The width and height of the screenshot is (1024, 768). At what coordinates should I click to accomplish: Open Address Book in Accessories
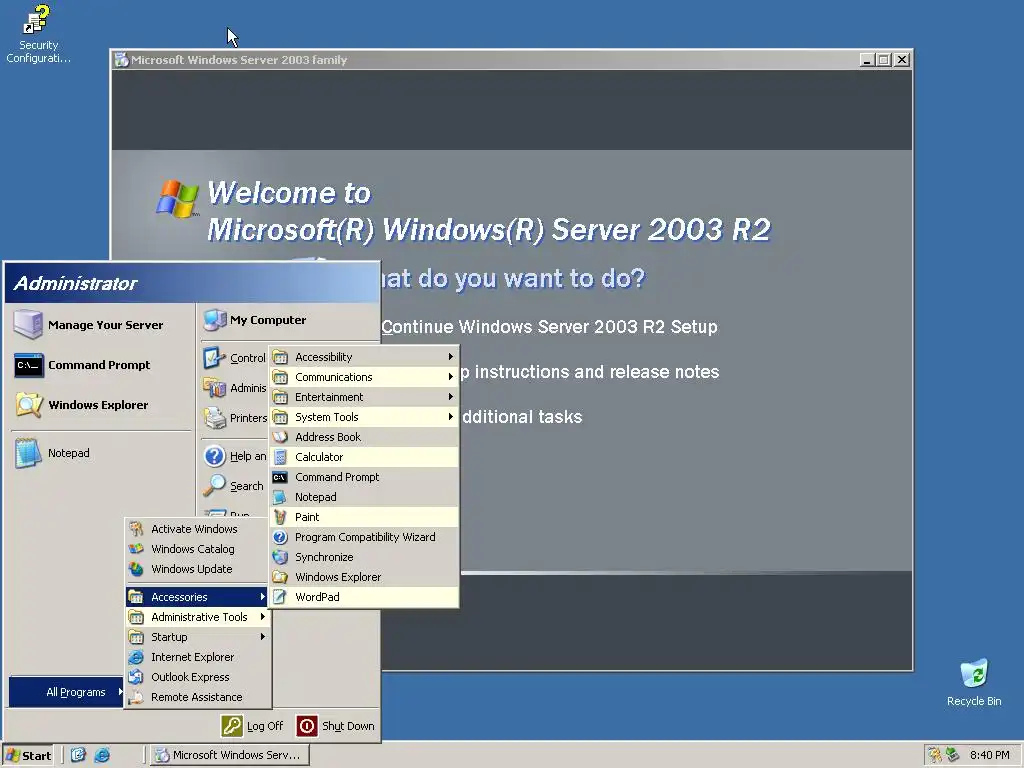364,437
